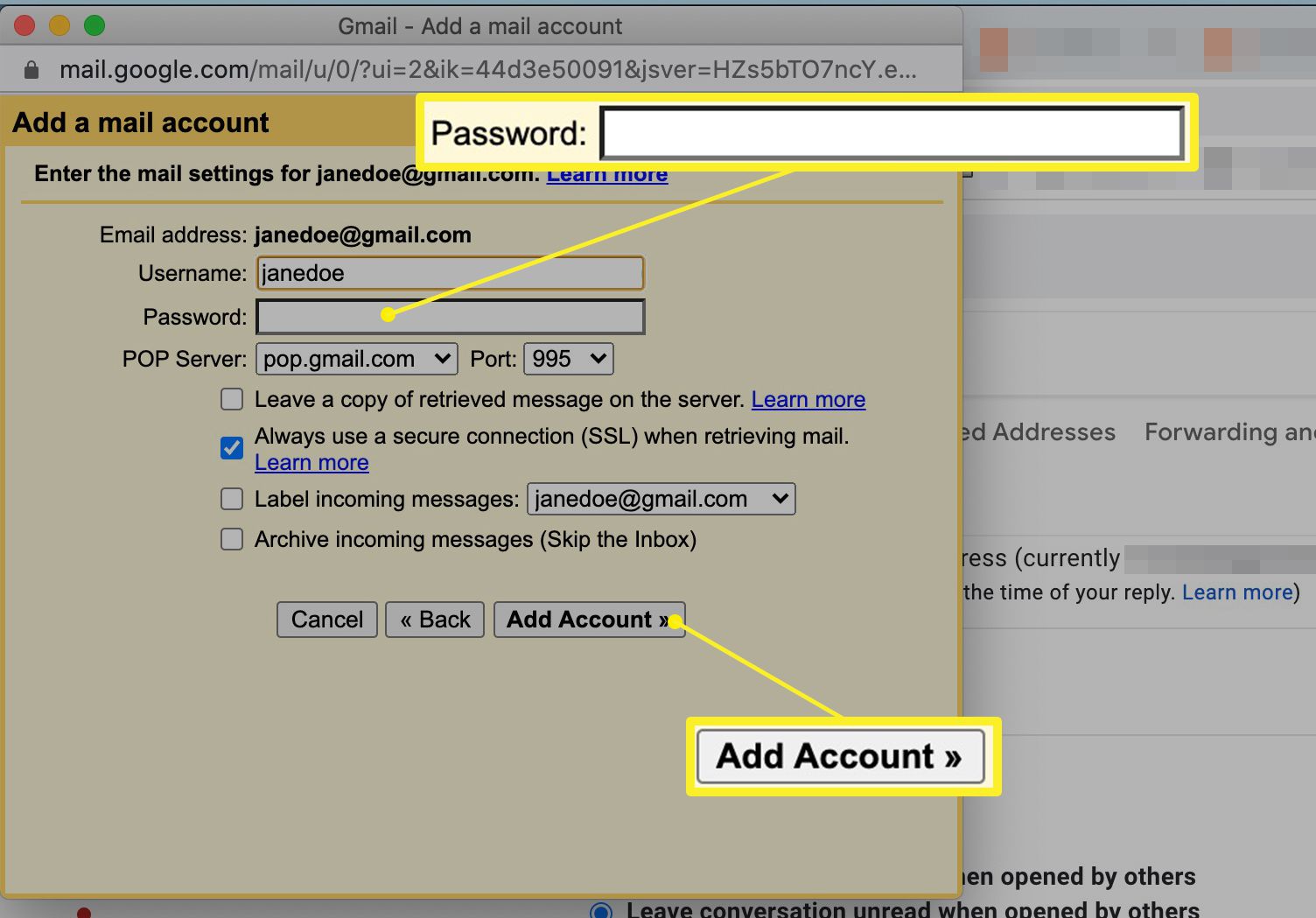Click the window's green maximize button
This screenshot has width=1316, height=918.
94,25
